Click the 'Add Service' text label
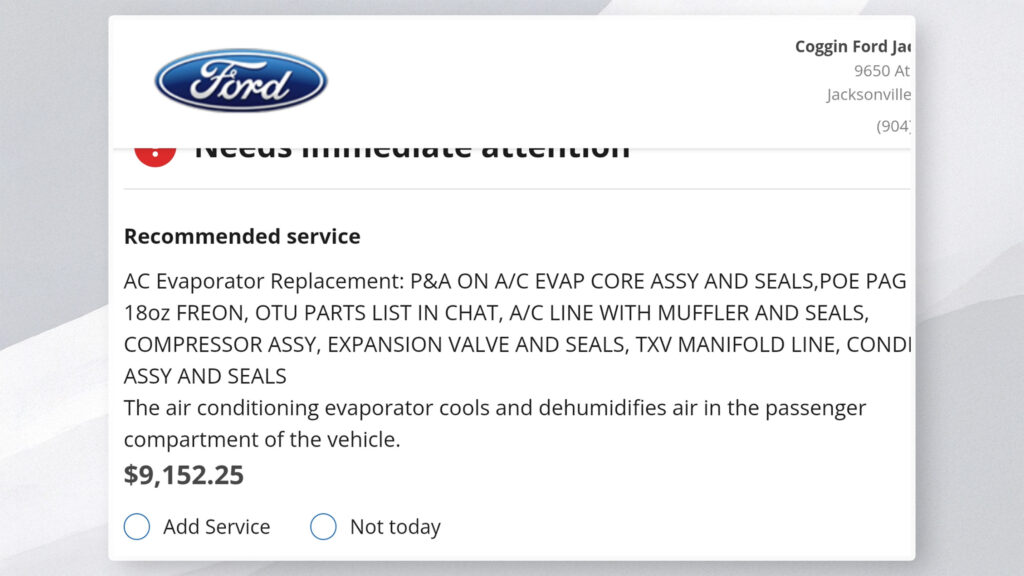This screenshot has height=576, width=1024. pos(216,526)
